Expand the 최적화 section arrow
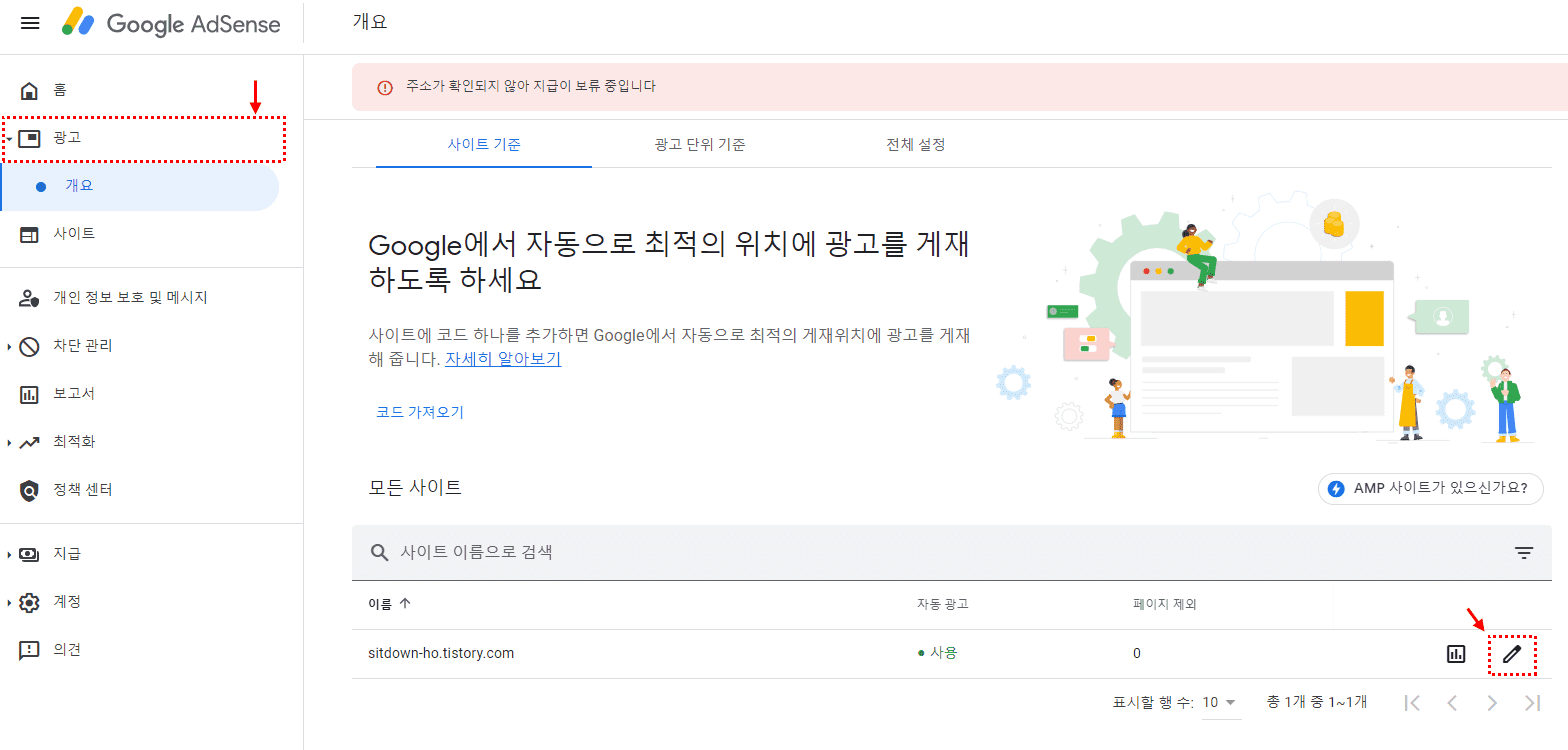This screenshot has height=750, width=1568. pyautogui.click(x=9, y=442)
